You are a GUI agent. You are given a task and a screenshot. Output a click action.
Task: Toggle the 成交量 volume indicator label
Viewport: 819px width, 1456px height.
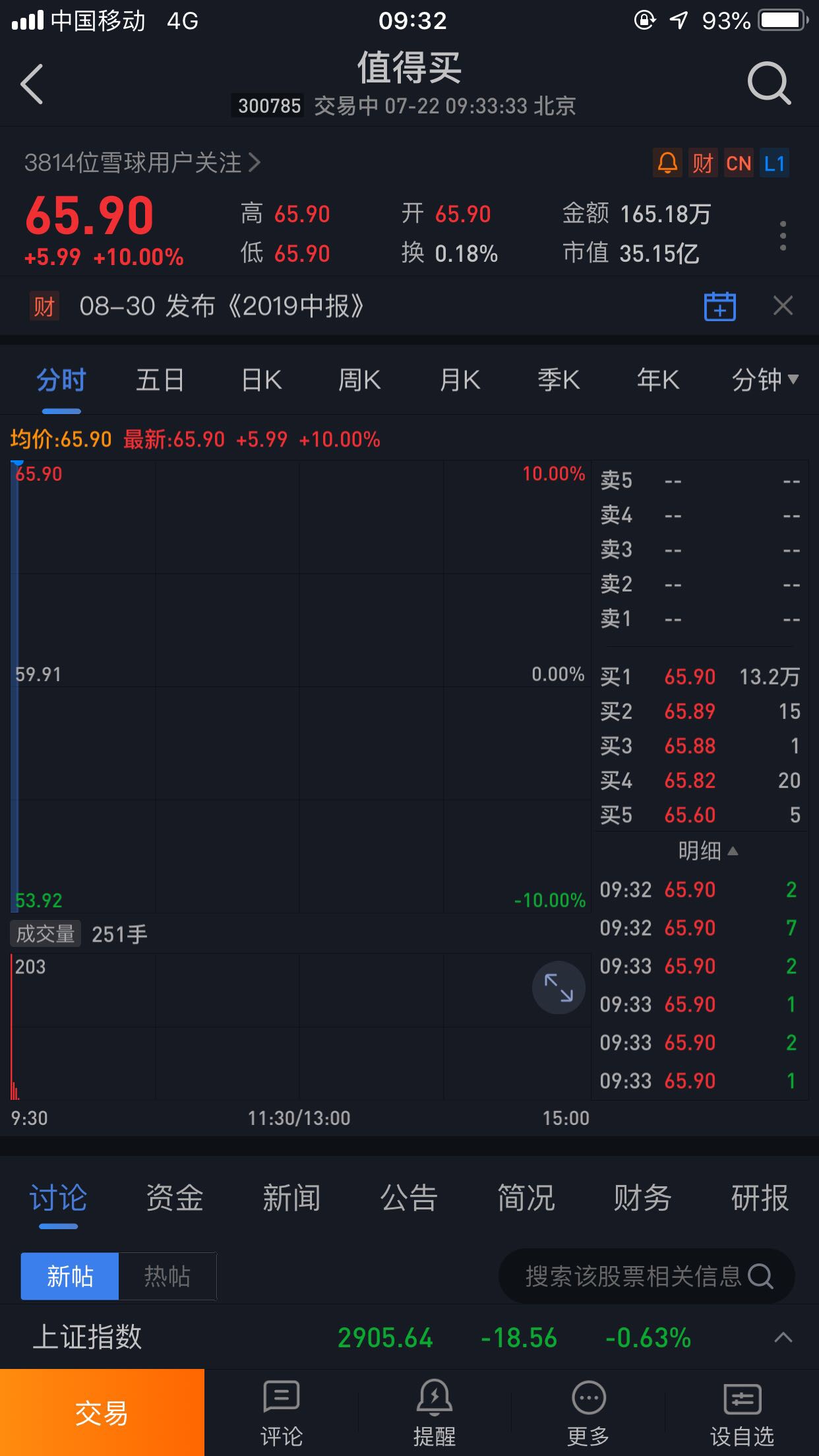[x=45, y=934]
